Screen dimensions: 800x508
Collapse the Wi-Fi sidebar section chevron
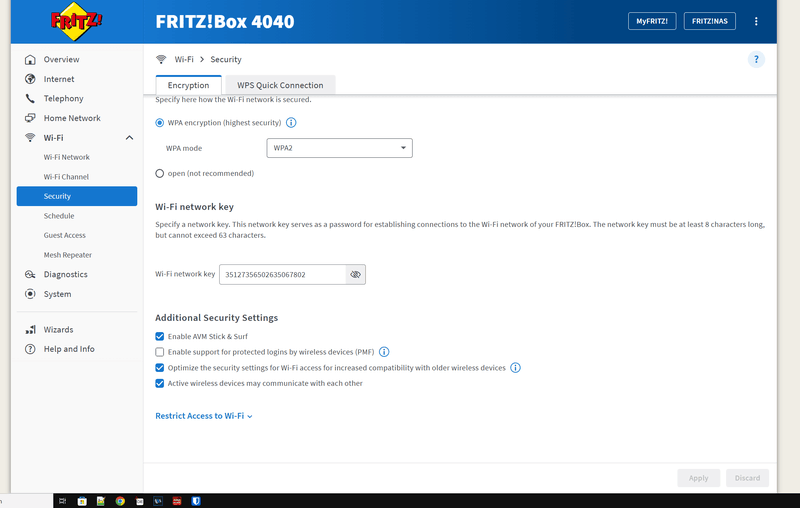click(x=130, y=138)
